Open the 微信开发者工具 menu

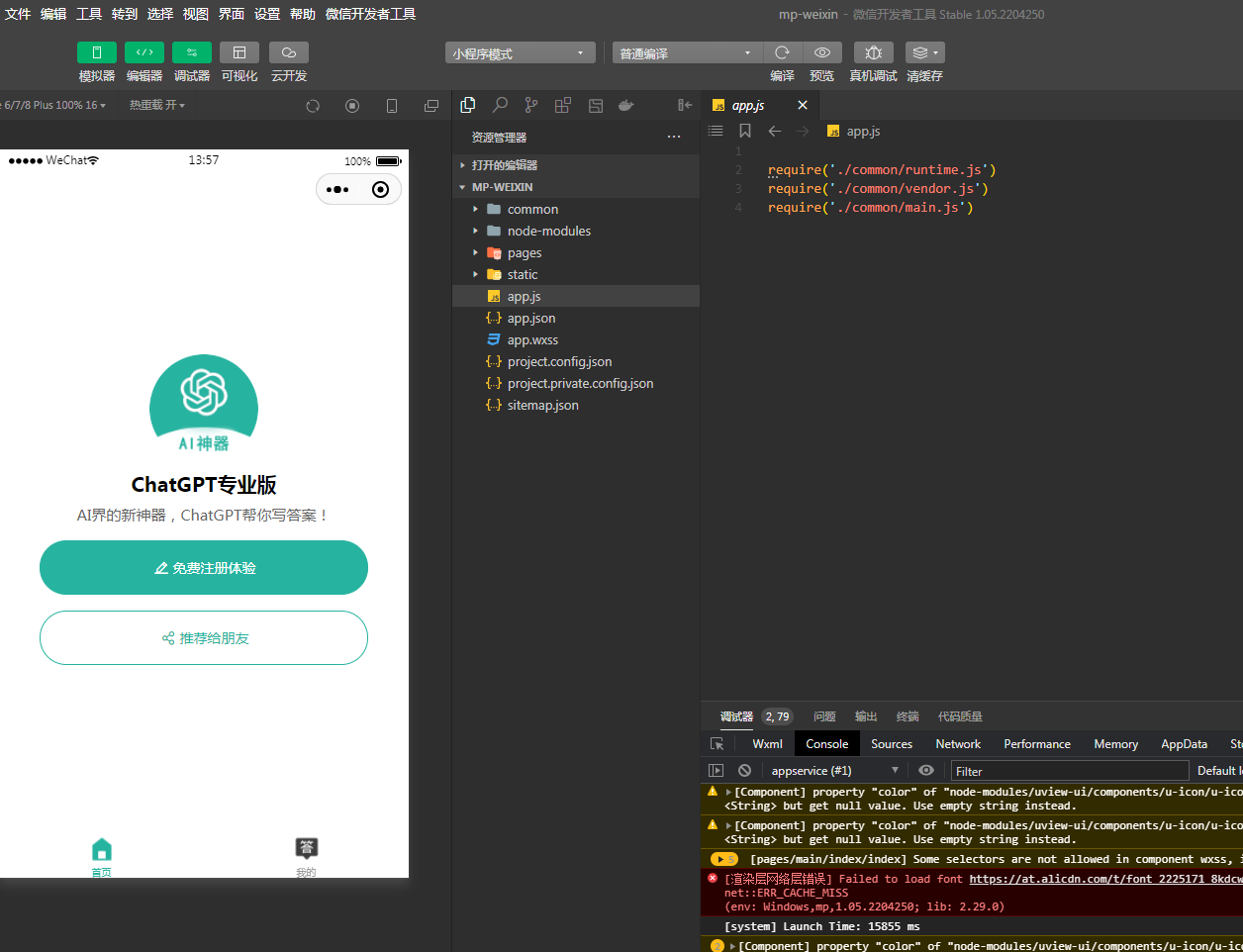370,14
